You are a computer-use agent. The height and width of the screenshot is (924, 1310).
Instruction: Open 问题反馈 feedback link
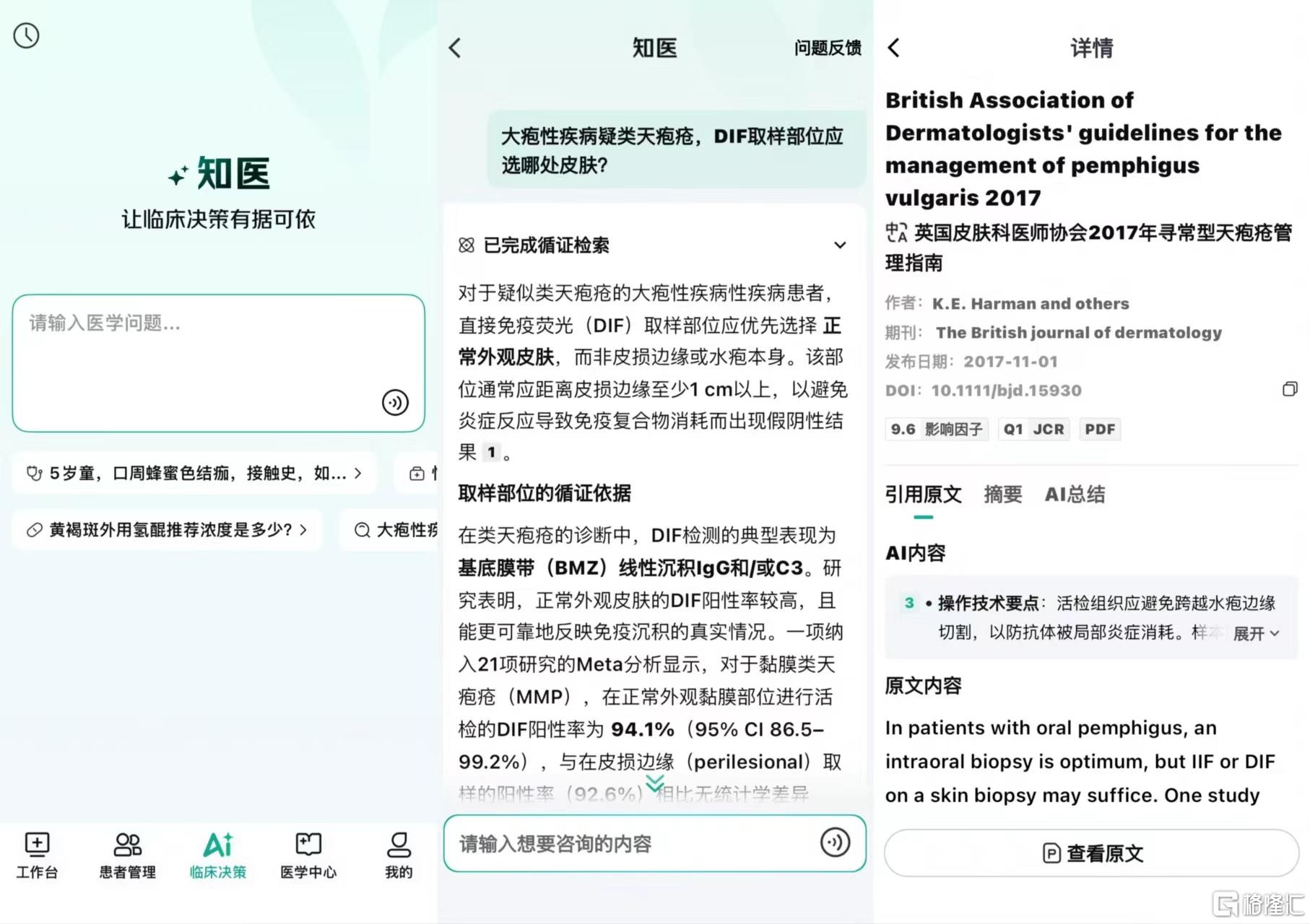tap(828, 48)
